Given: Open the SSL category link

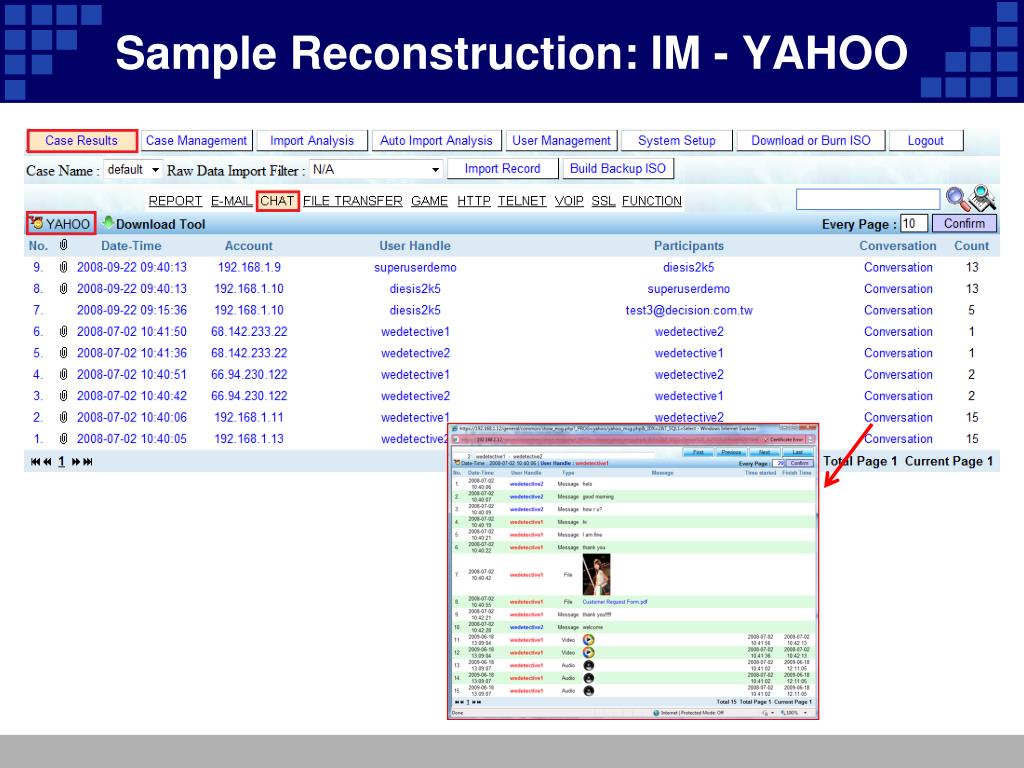Looking at the screenshot, I should pyautogui.click(x=603, y=201).
